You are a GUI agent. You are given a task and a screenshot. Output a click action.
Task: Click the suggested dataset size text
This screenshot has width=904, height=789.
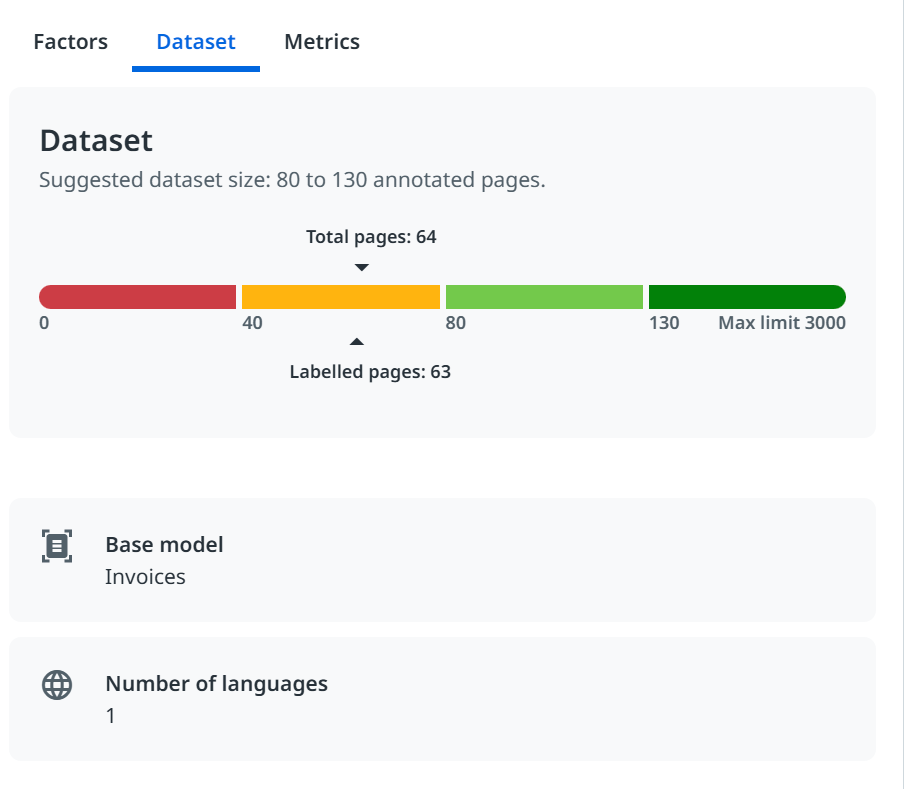pos(292,181)
